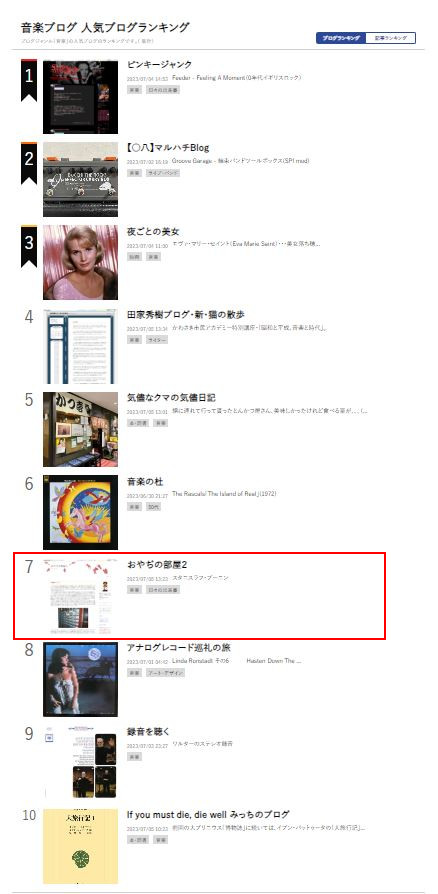438x894 pixels.
Task: Open the 夜ごとの美女 portrait thumbnail
Action: click(x=80, y=262)
